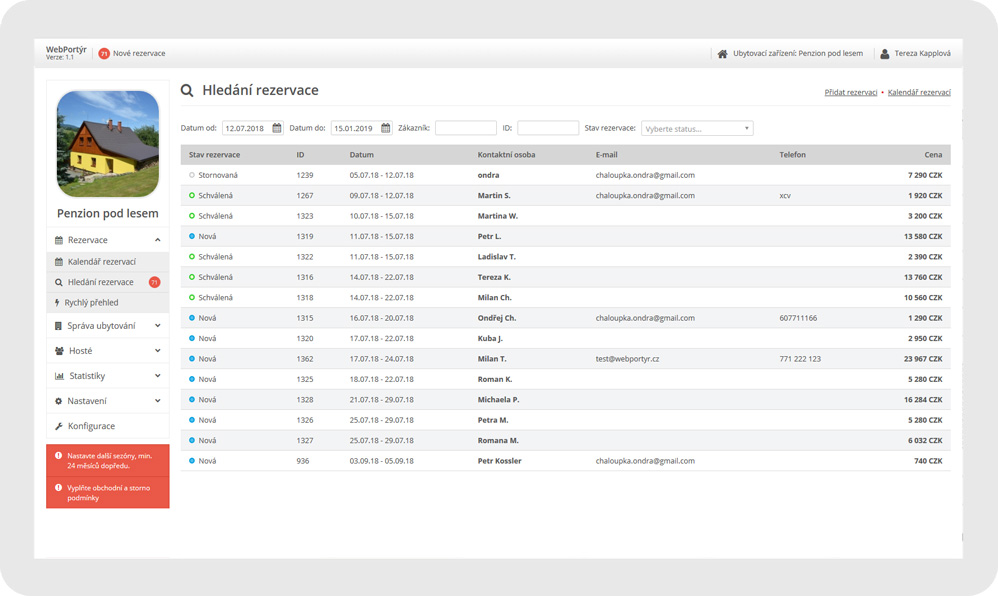Click the lightning icon for Rychlý přehled

point(58,302)
